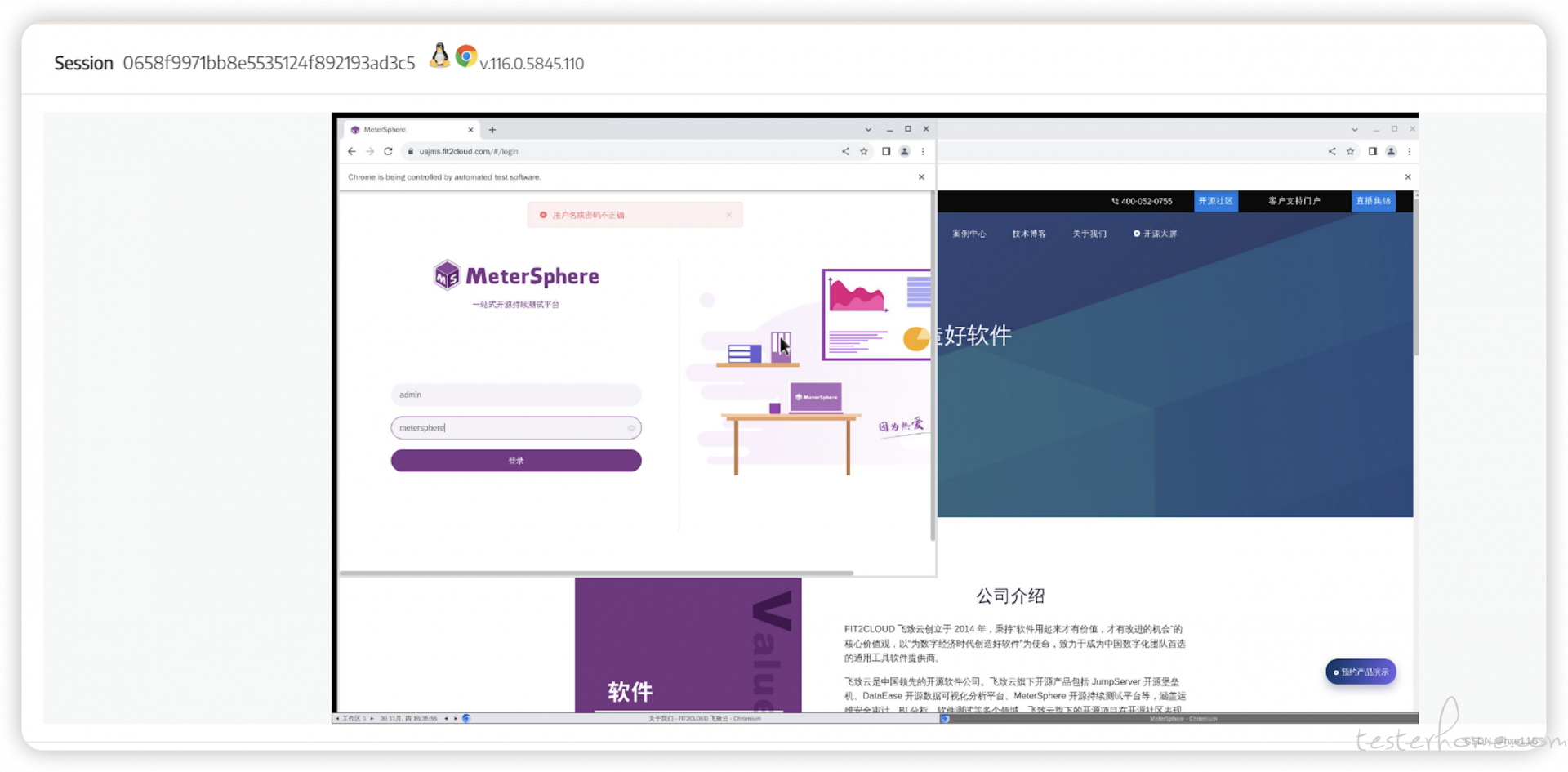Click the 公司介绍 heading
The image size is (1568, 772).
pos(1011,596)
